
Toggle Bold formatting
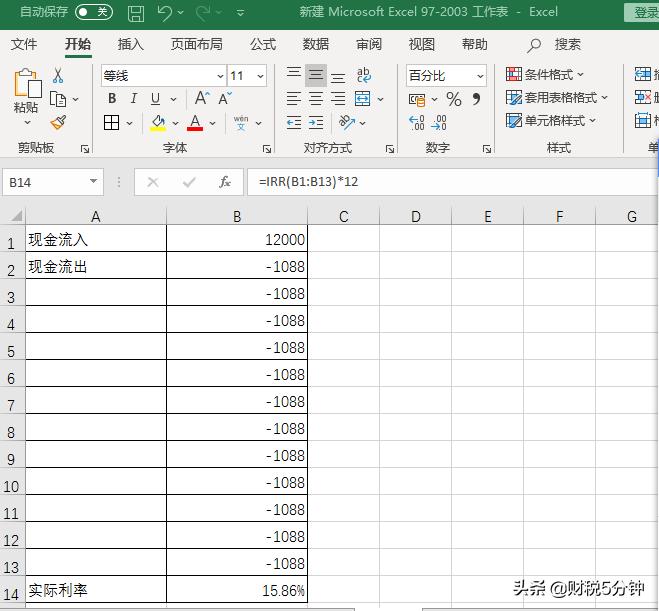tap(112, 99)
